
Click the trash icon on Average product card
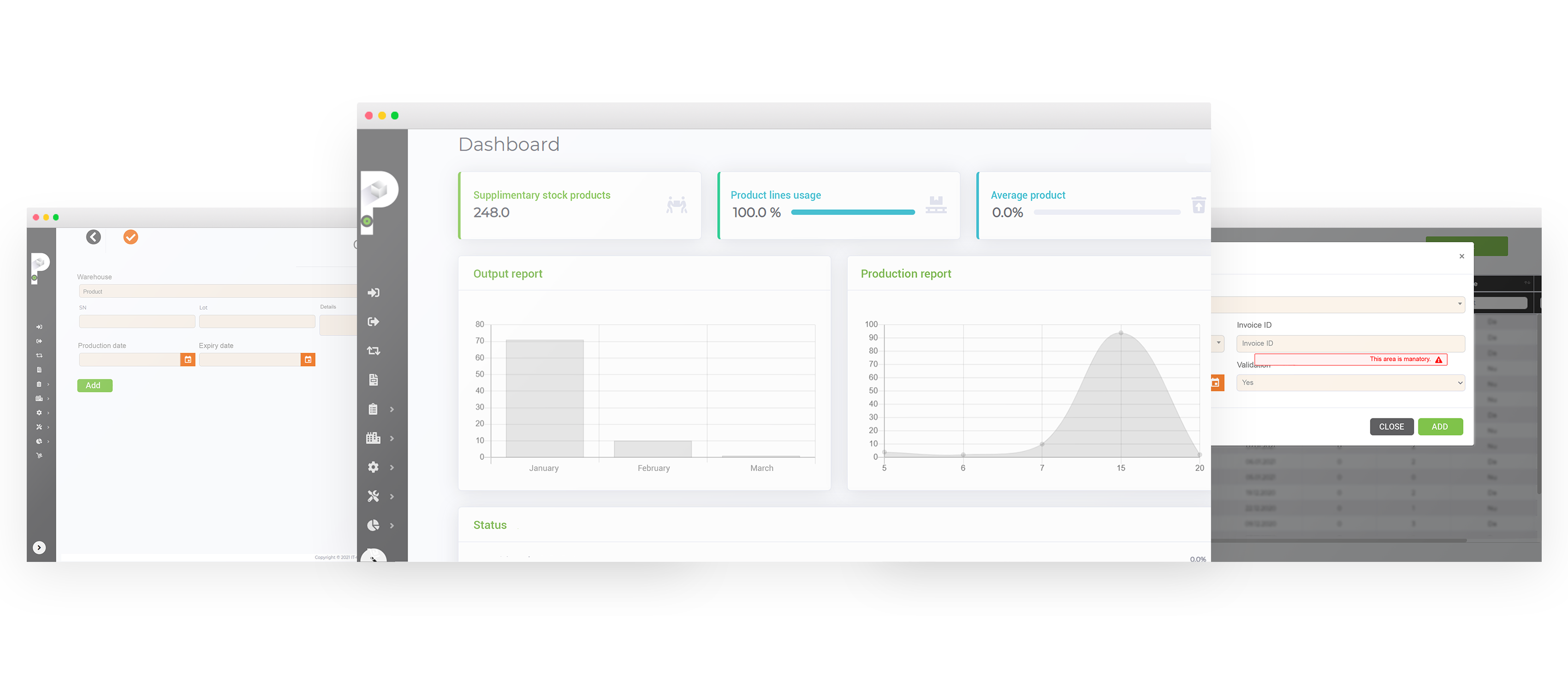click(1198, 205)
